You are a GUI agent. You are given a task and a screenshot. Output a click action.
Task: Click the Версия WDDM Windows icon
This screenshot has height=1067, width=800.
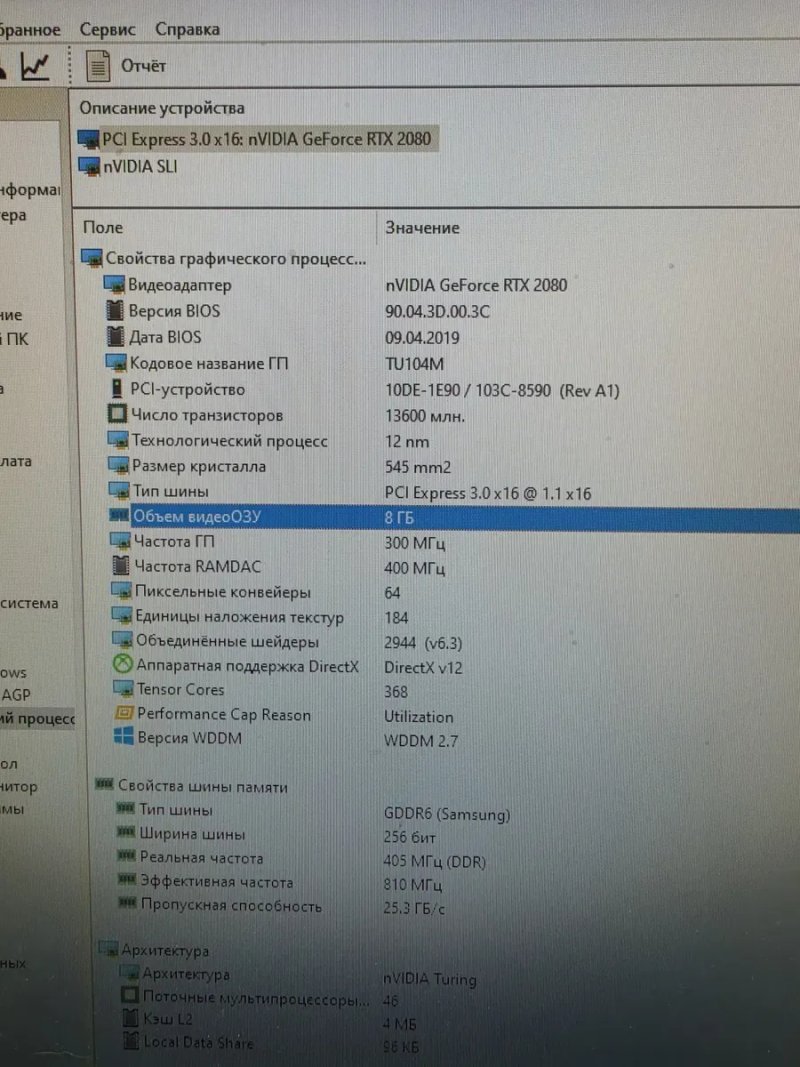pos(124,737)
